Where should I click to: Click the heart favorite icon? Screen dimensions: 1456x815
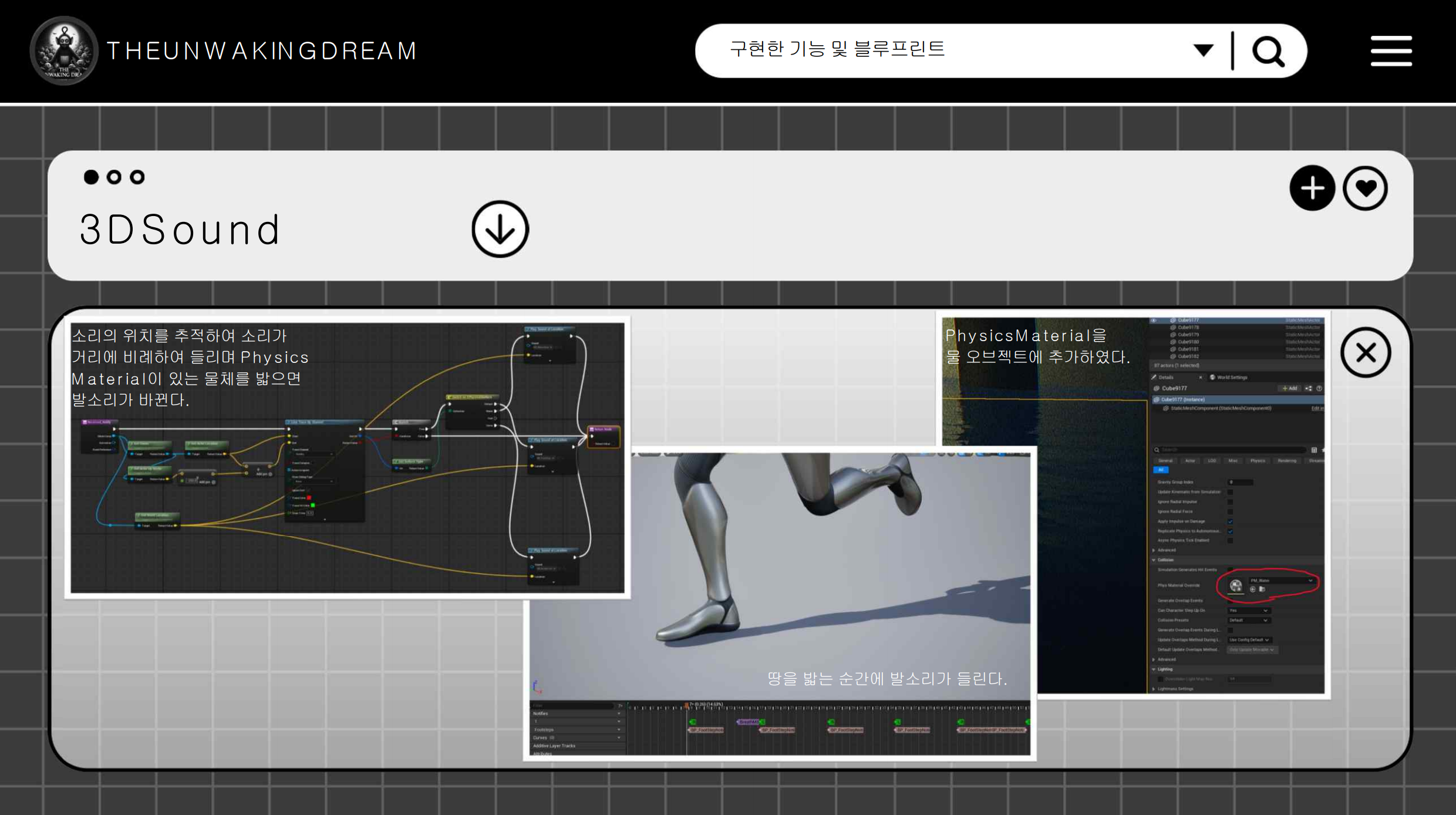coord(1365,188)
